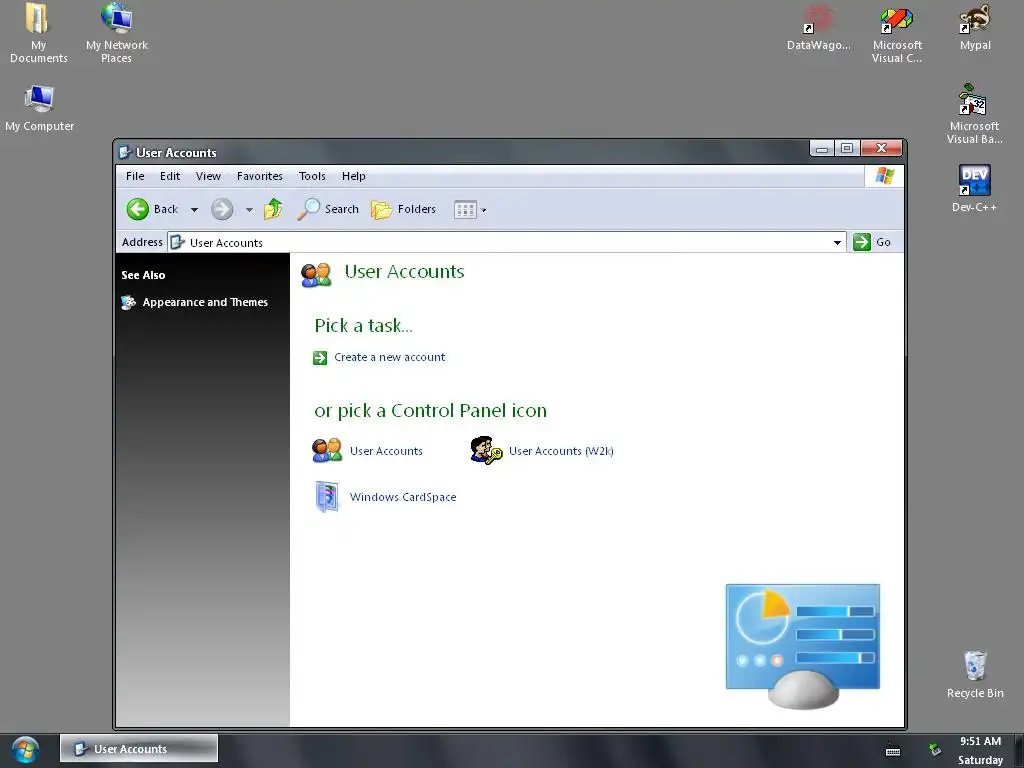1024x768 pixels.
Task: Click the Search toolbar label
Action: coord(342,209)
